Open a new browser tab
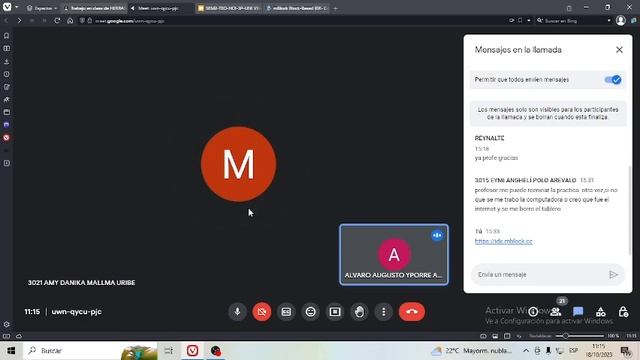Screen dimensions: 640x360 click(x=336, y=8)
